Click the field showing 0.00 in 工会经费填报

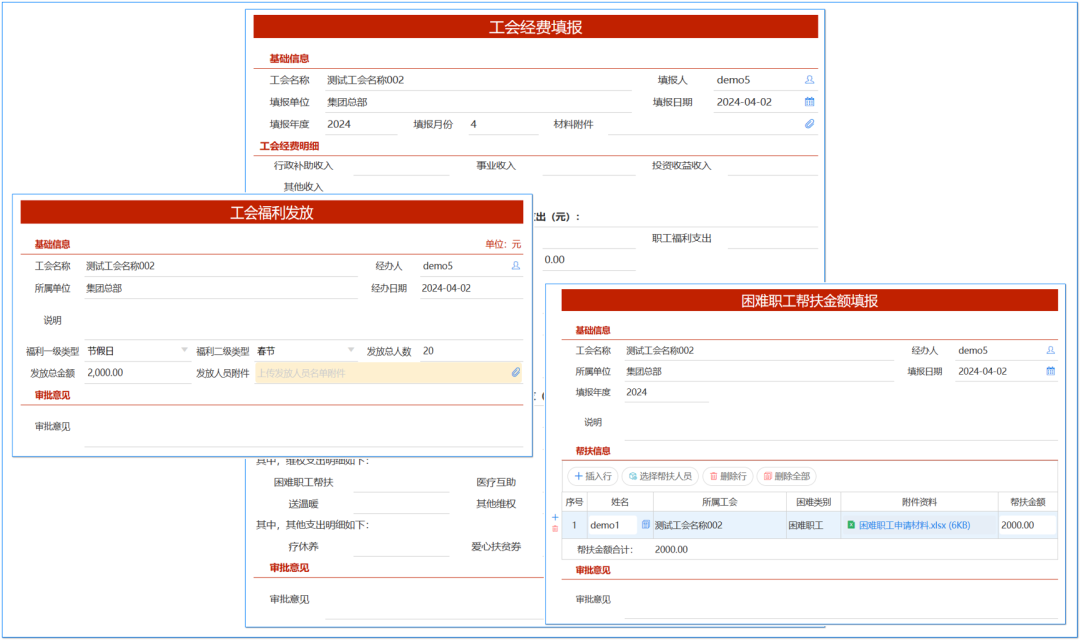tap(589, 260)
